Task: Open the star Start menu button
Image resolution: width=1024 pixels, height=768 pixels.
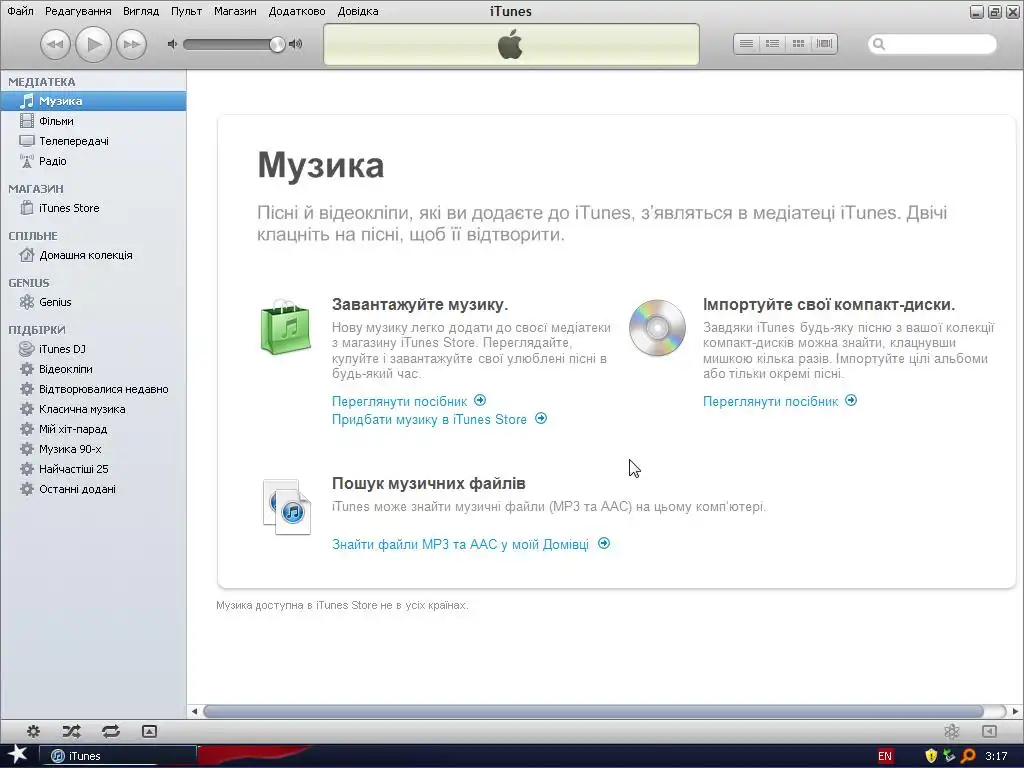Action: pyautogui.click(x=18, y=755)
